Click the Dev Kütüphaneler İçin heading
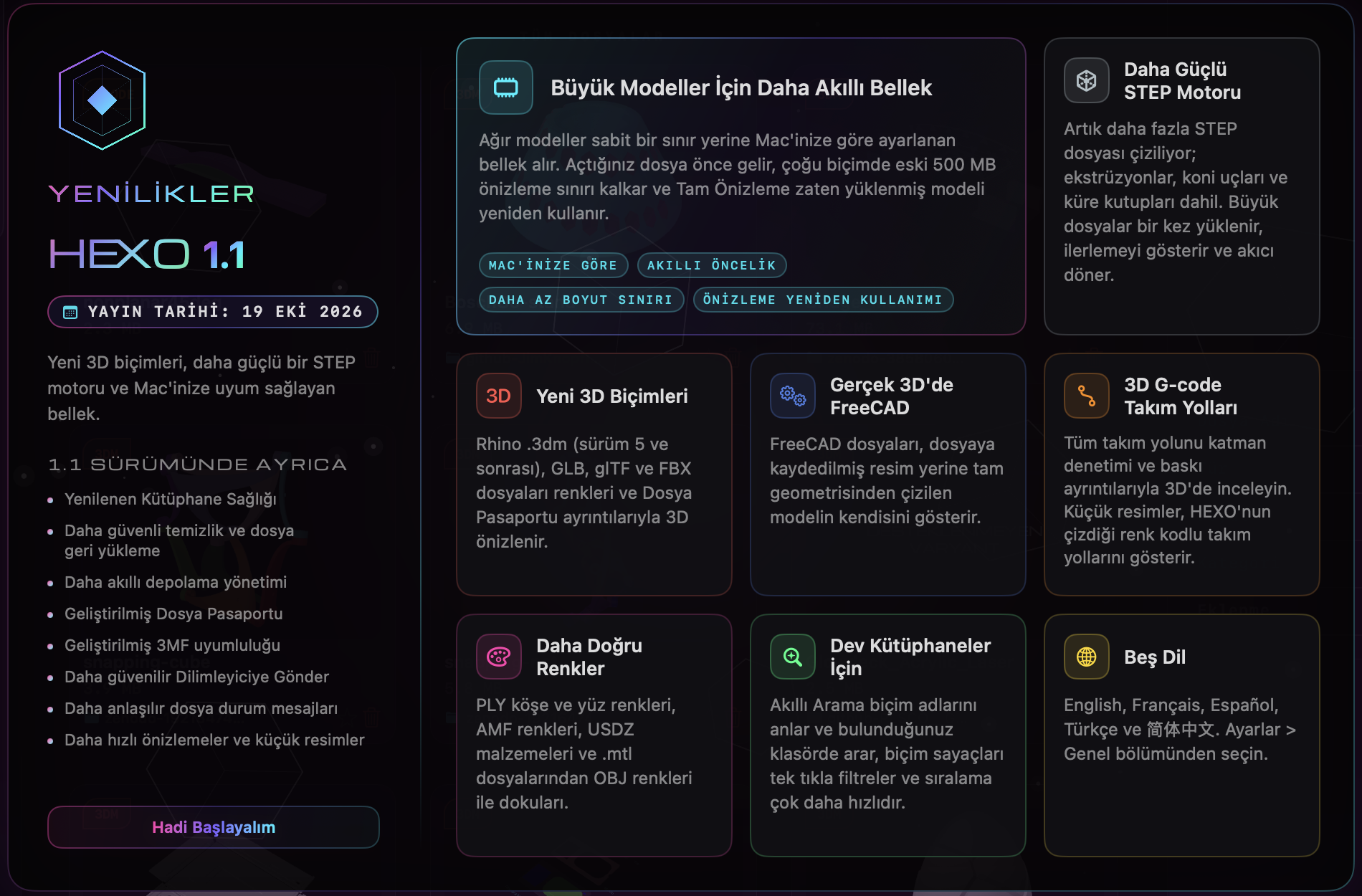1362x896 pixels. (910, 657)
